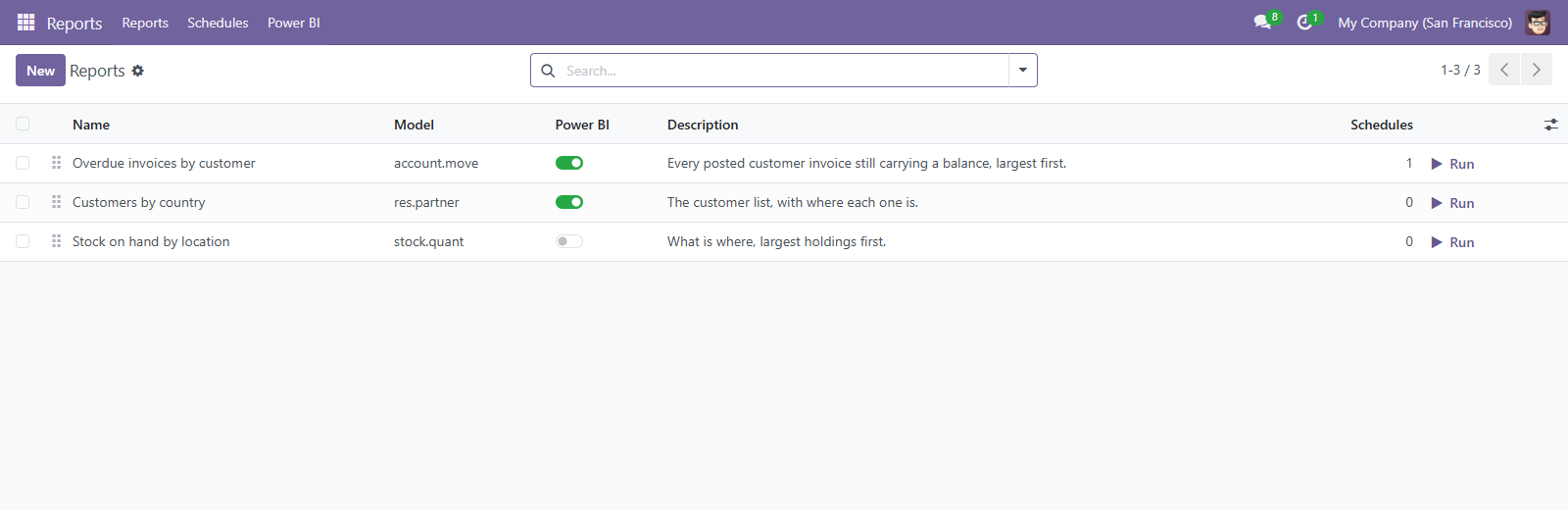Viewport: 1568px width, 510px height.
Task: Open the conversations messages icon
Action: (1262, 23)
